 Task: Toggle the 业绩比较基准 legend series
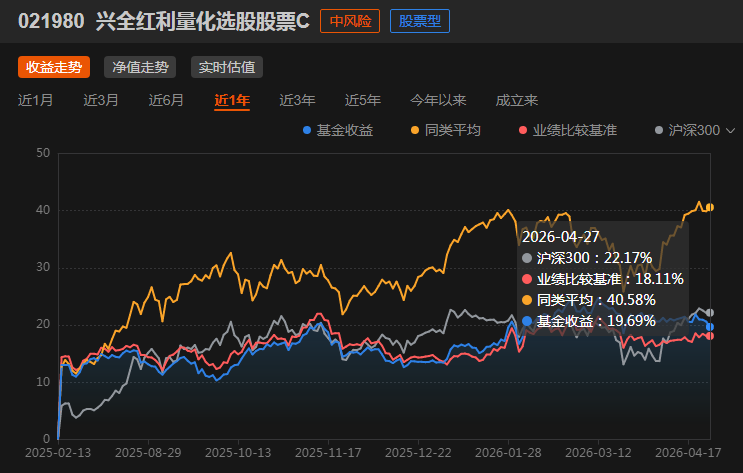(x=568, y=130)
